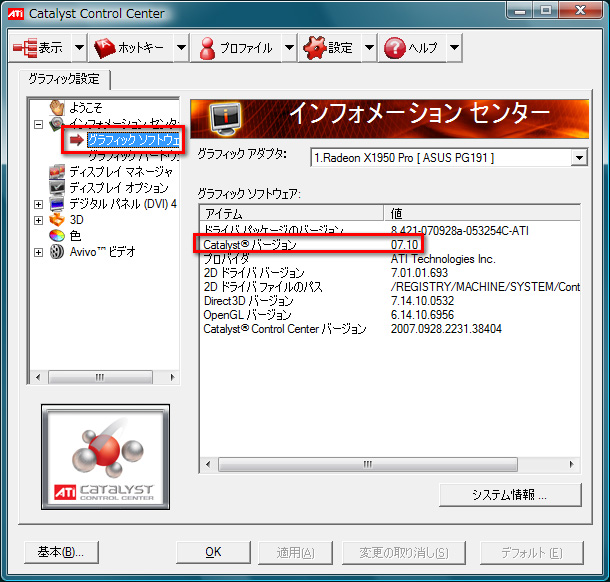Click tree panel scroll right arrow

click(x=172, y=377)
